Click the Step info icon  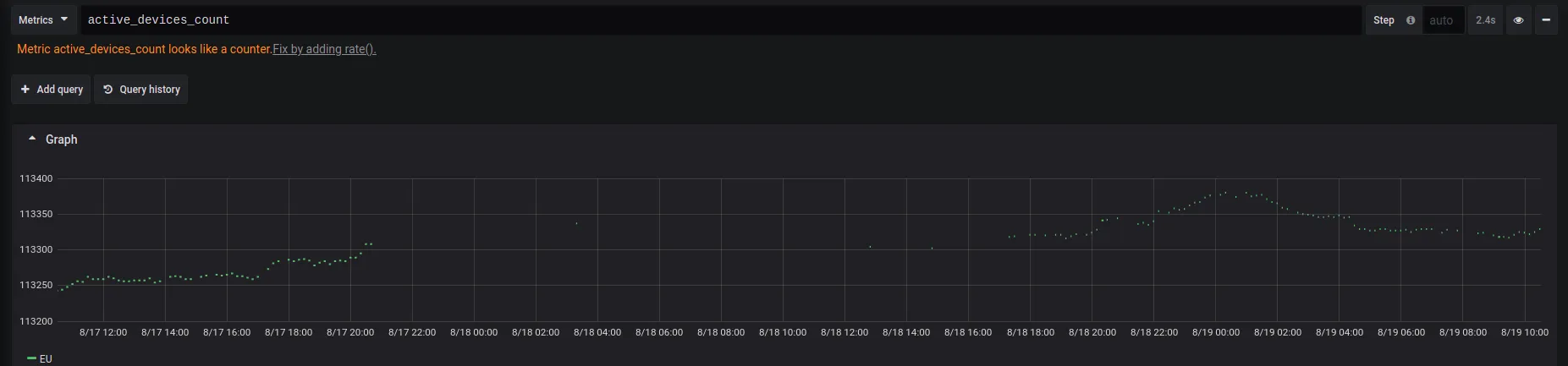click(x=1410, y=20)
